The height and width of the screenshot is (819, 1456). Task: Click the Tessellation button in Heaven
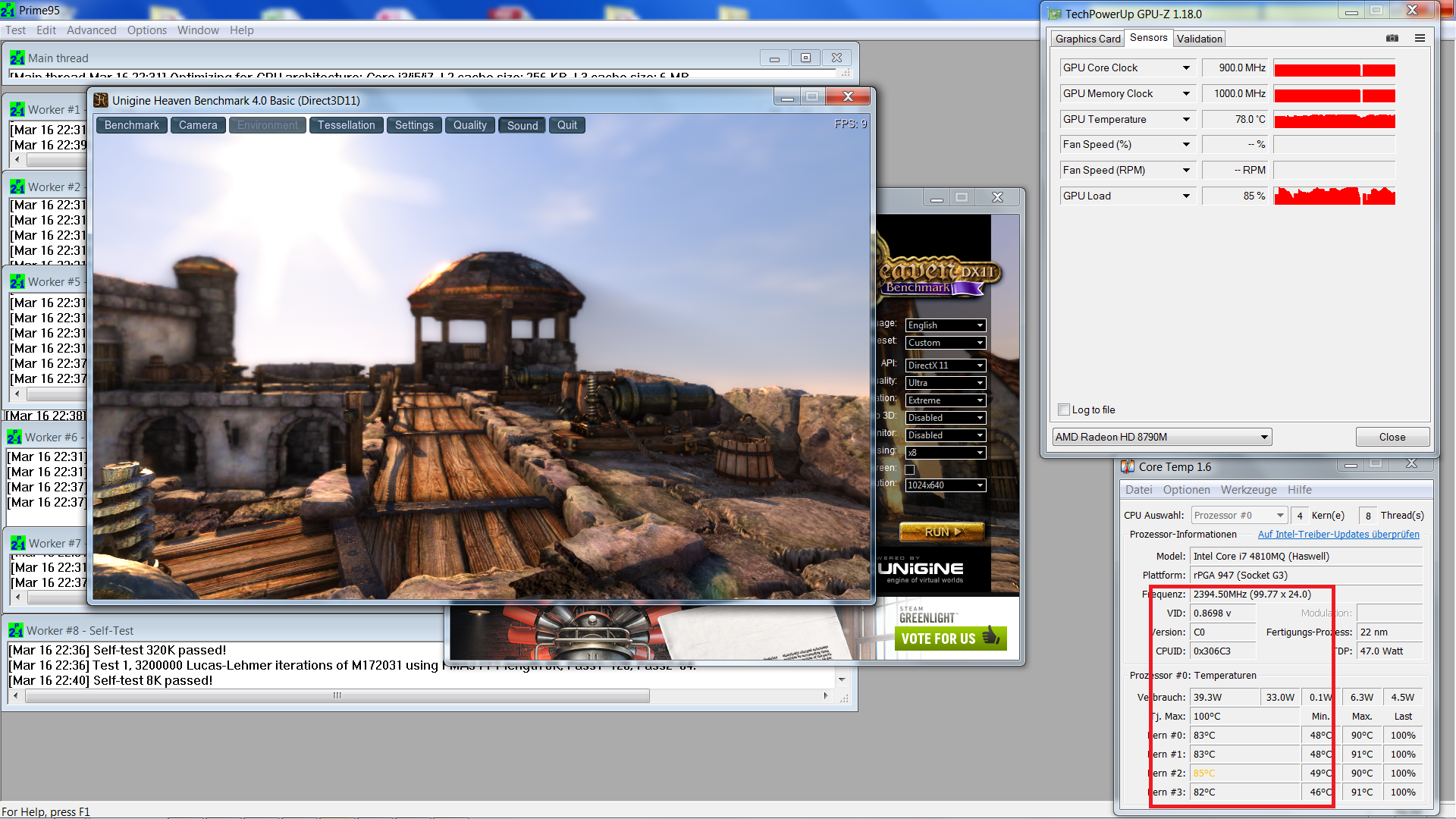[x=346, y=125]
